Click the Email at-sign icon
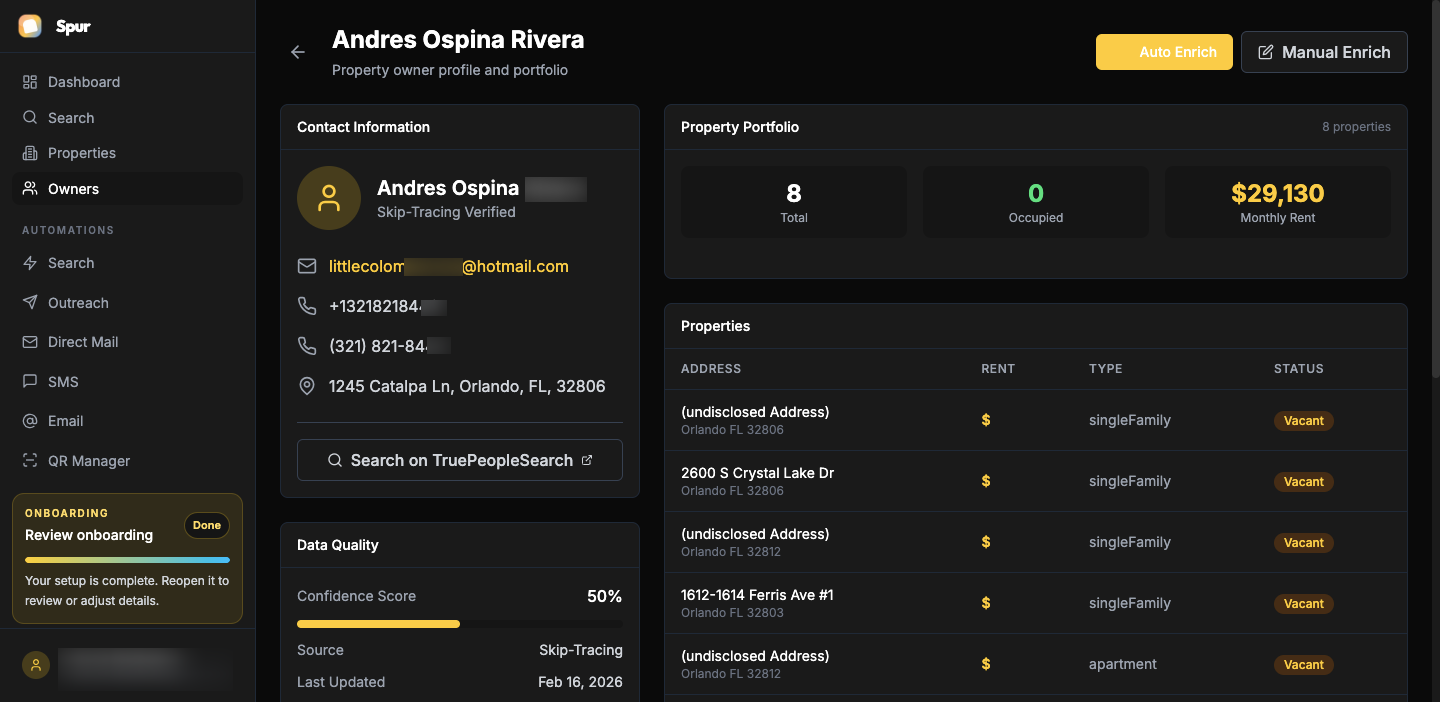The width and height of the screenshot is (1440, 702). 30,421
